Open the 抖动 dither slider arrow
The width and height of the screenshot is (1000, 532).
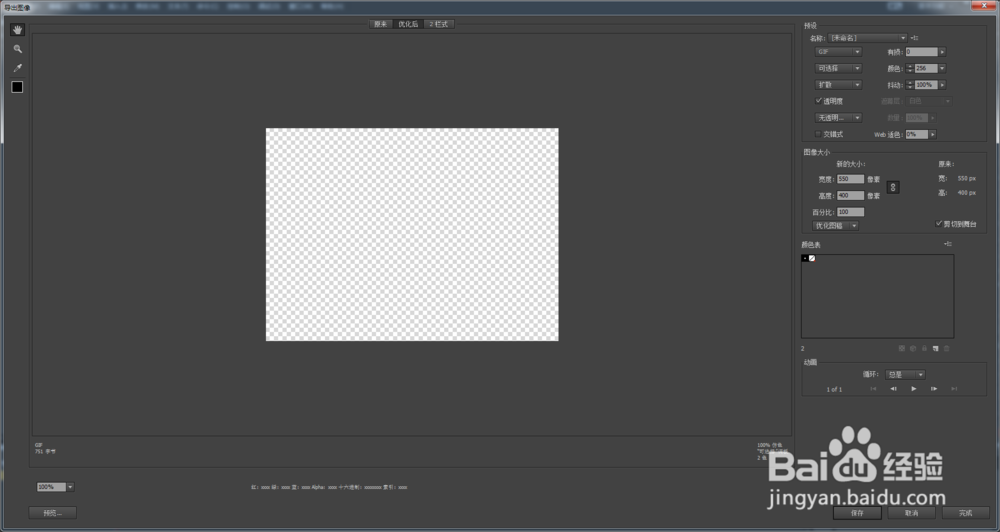point(943,85)
